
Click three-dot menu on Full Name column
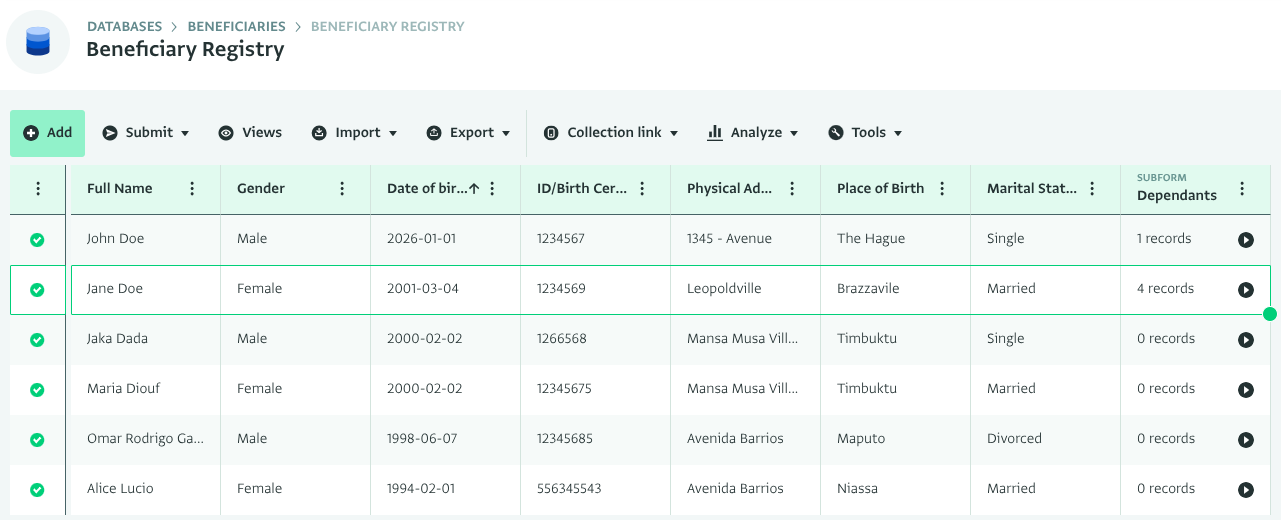[192, 188]
